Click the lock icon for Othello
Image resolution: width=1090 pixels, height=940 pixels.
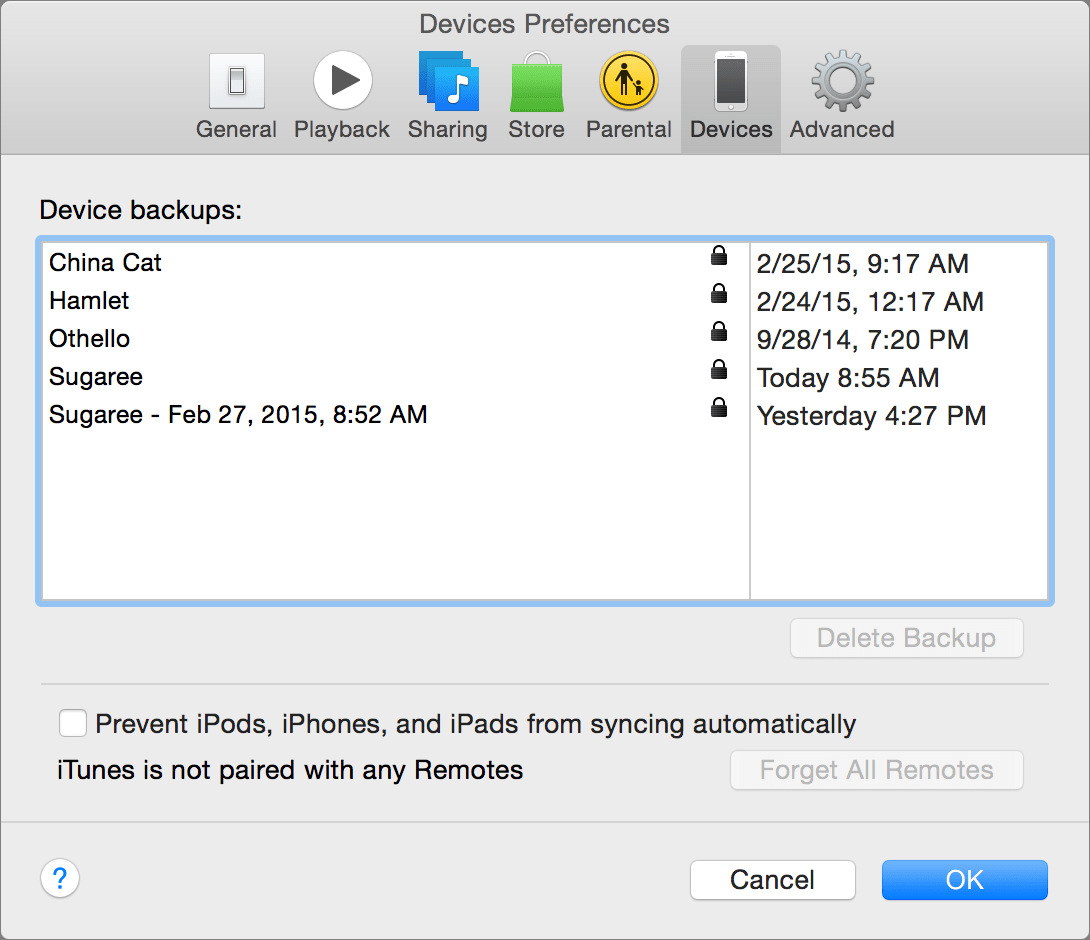(719, 332)
